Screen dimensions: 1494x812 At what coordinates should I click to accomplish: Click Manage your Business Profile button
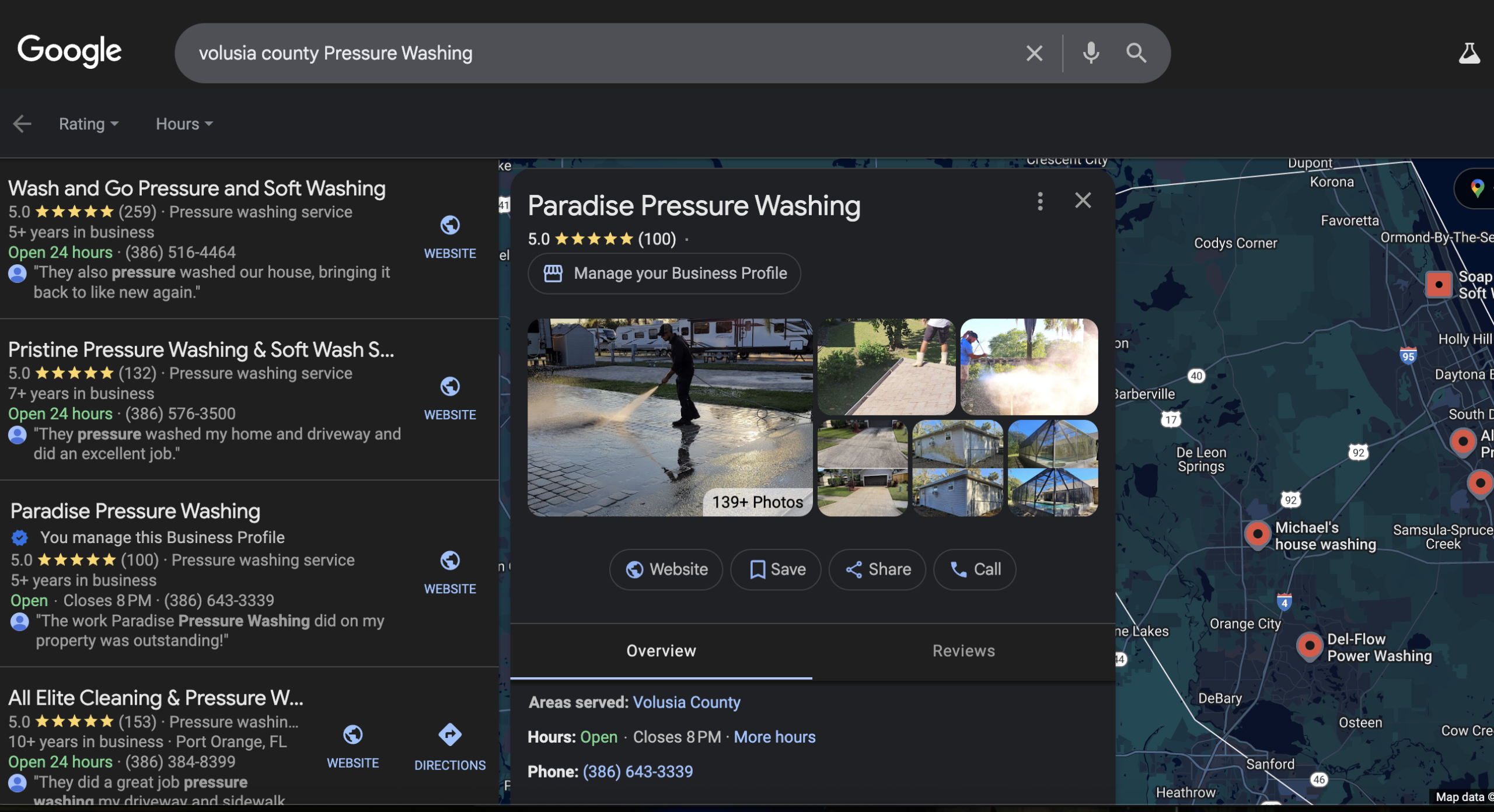point(664,274)
